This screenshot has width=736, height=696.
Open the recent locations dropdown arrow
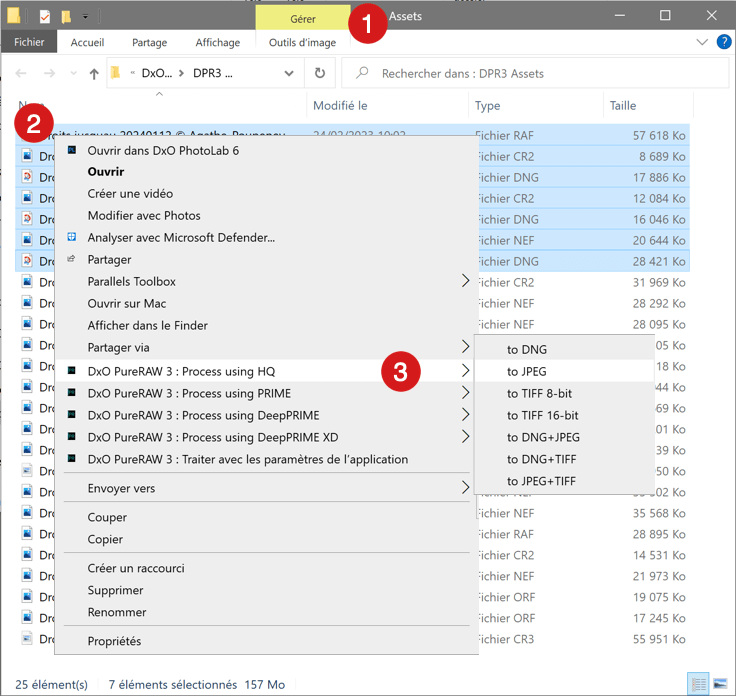[73, 73]
